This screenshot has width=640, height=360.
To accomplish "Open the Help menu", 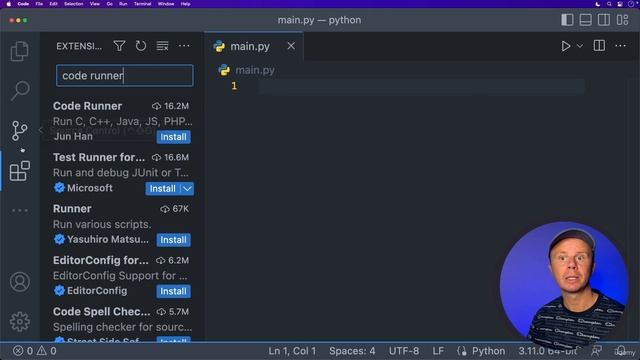I will tap(186, 4).
